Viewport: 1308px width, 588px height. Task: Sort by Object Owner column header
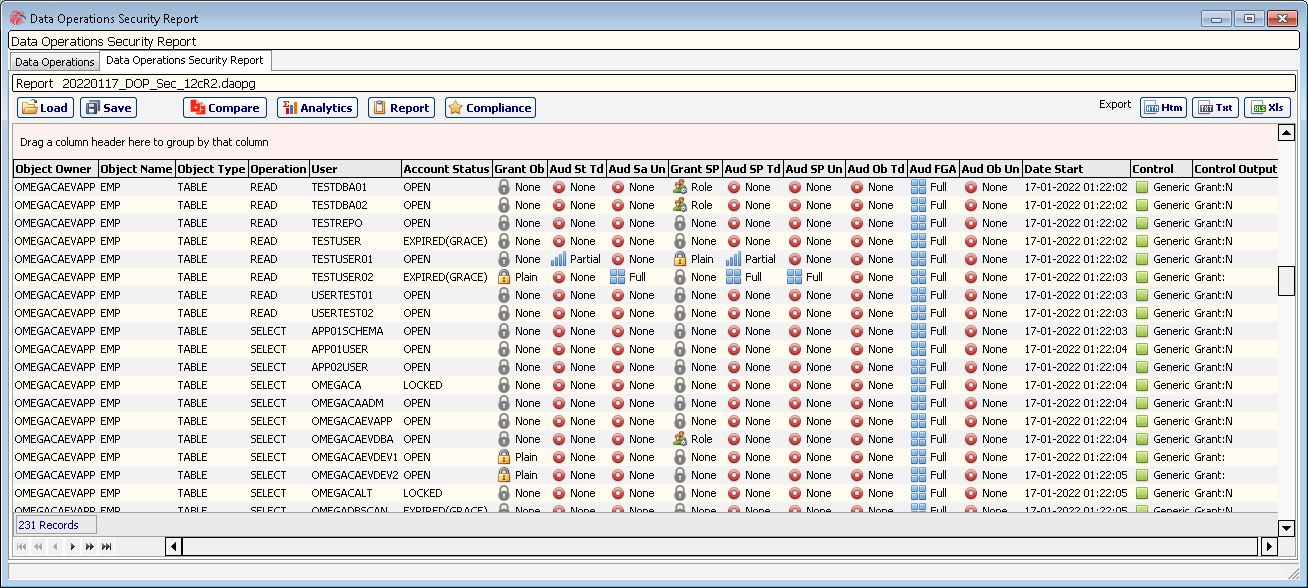tap(55, 169)
